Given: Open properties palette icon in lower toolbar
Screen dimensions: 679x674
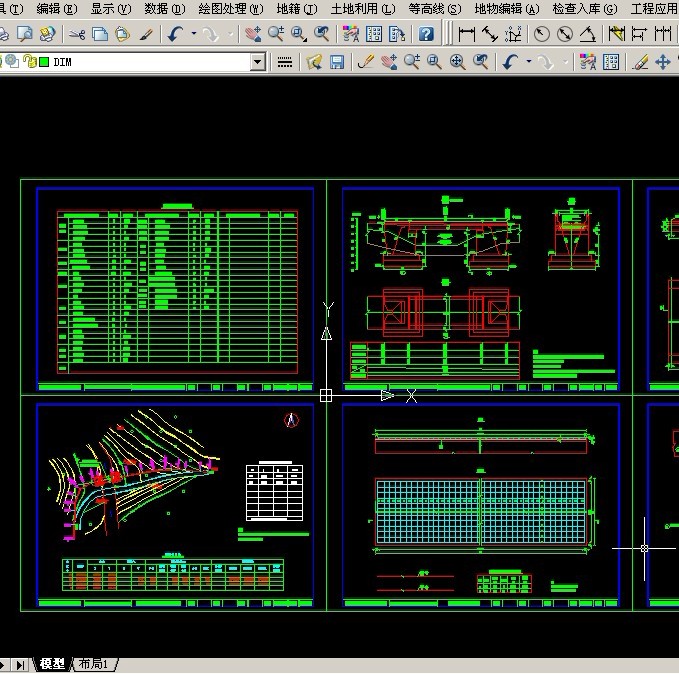Looking at the screenshot, I should [588, 62].
